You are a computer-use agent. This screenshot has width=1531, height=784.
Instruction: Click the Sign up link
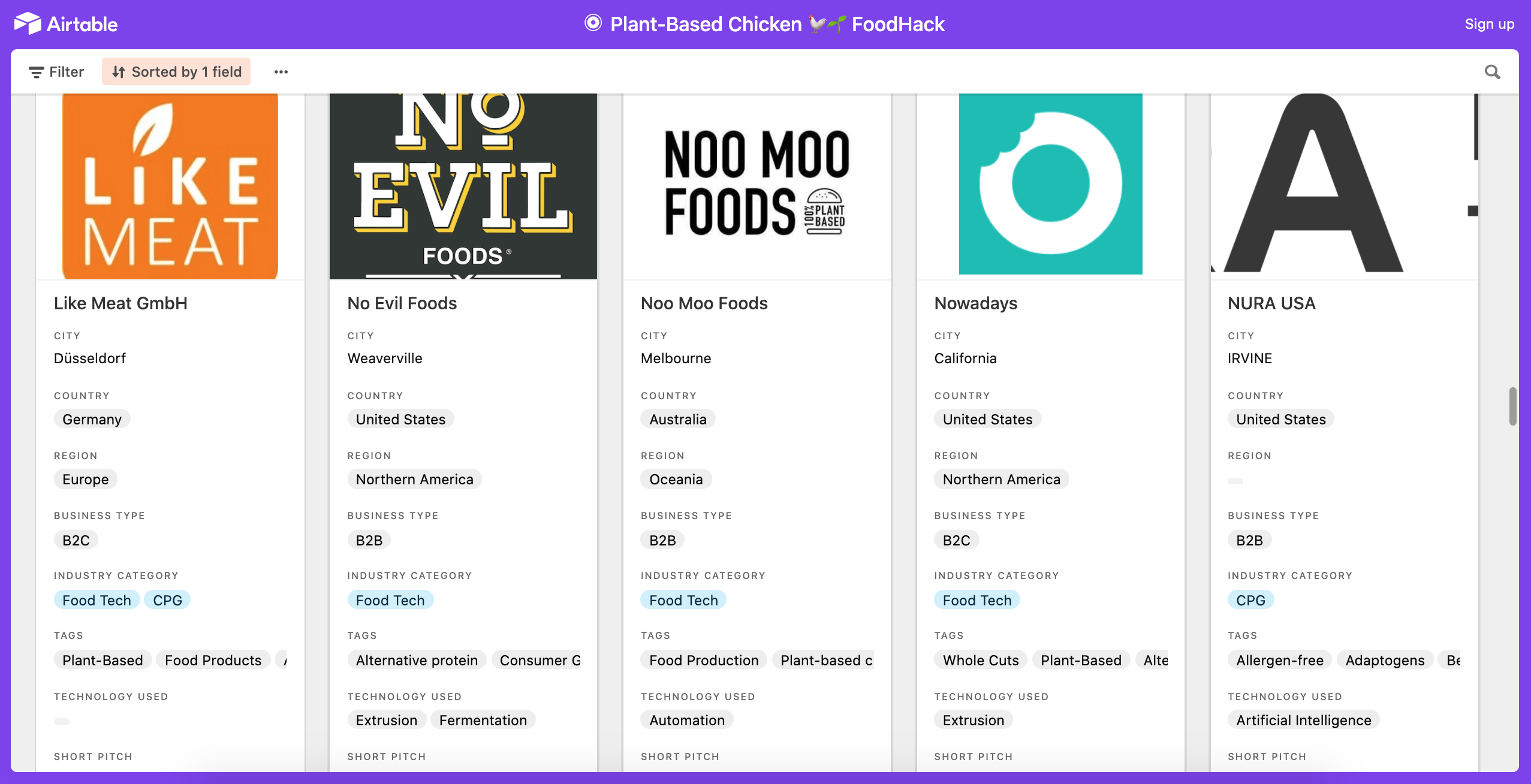1489,24
